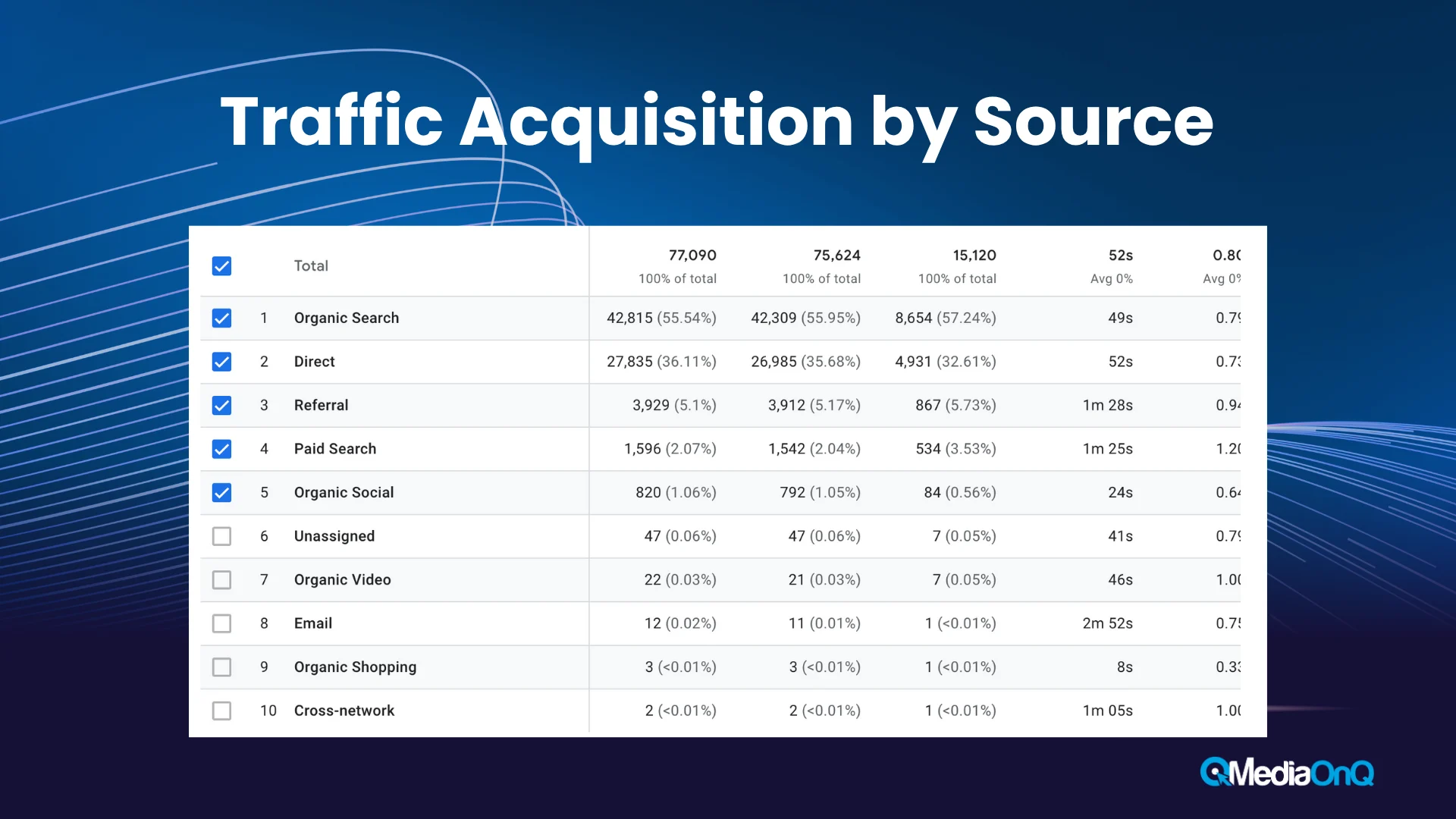Click the Cross-network channel name
Screen dimensions: 1456x819
click(344, 711)
